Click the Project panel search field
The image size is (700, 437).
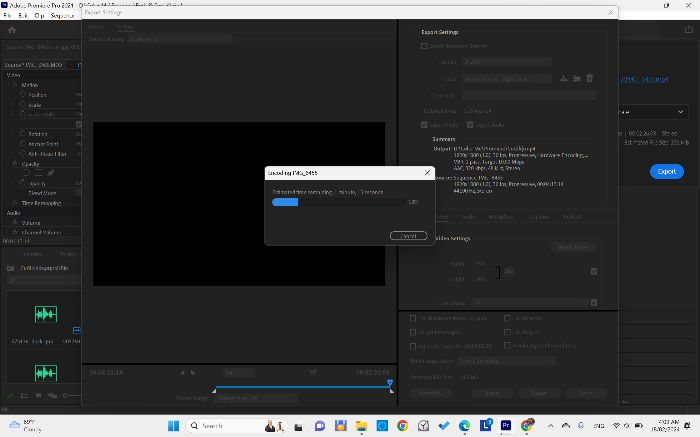coord(45,280)
